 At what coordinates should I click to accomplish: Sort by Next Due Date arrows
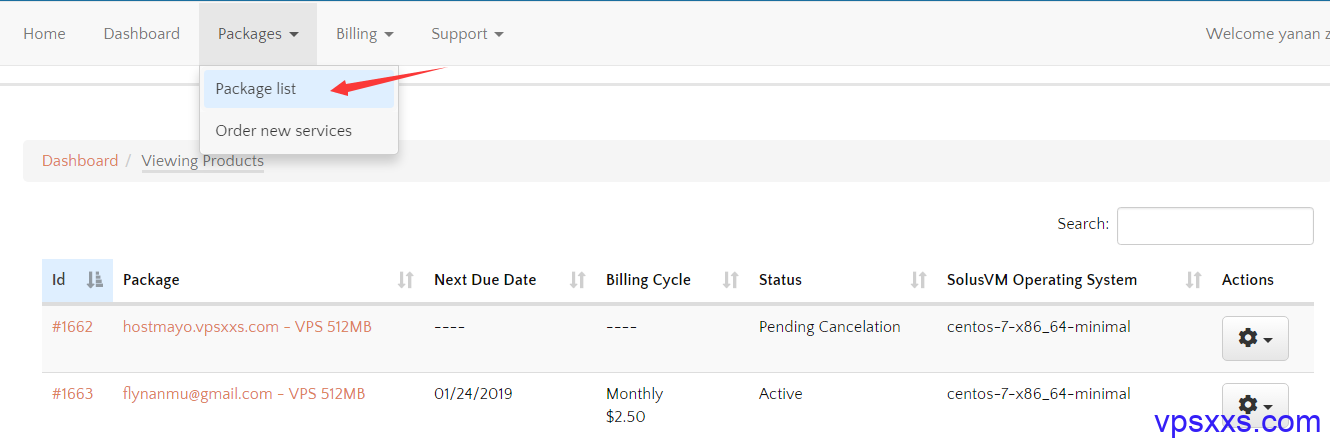tap(578, 280)
